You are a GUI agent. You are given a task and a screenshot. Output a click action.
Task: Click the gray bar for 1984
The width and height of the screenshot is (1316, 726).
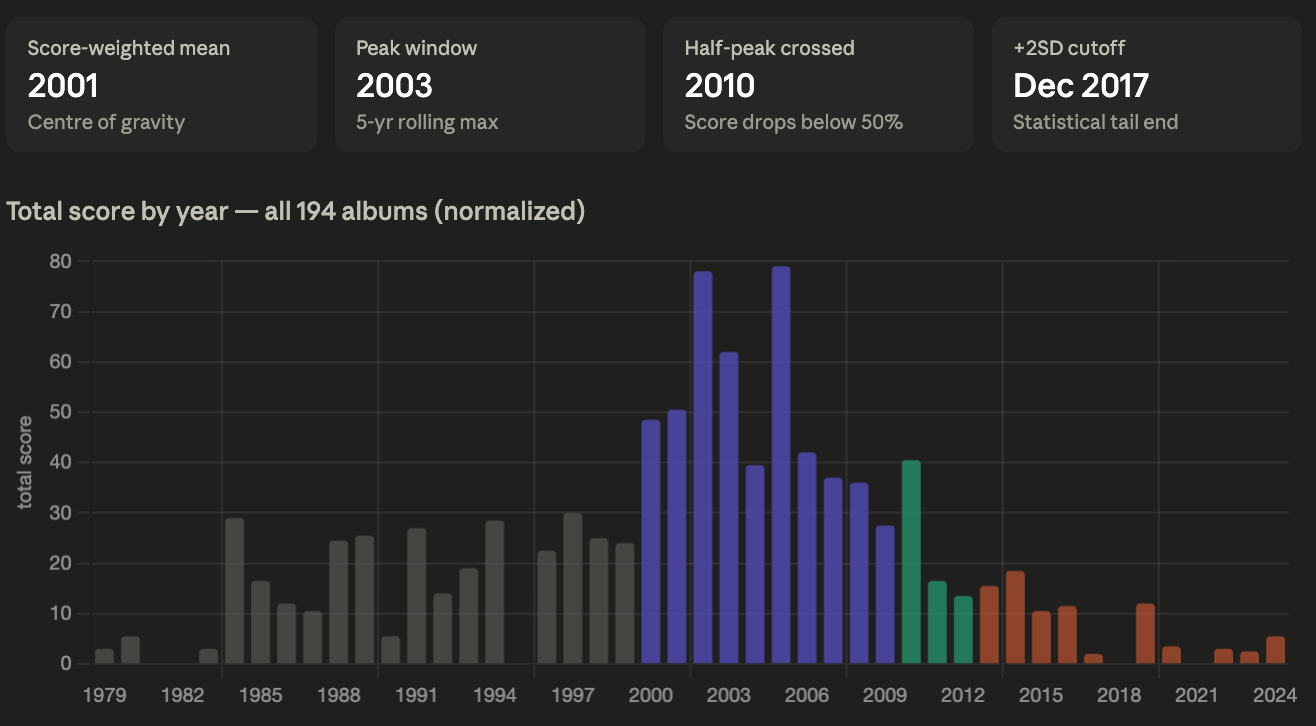pos(235,591)
